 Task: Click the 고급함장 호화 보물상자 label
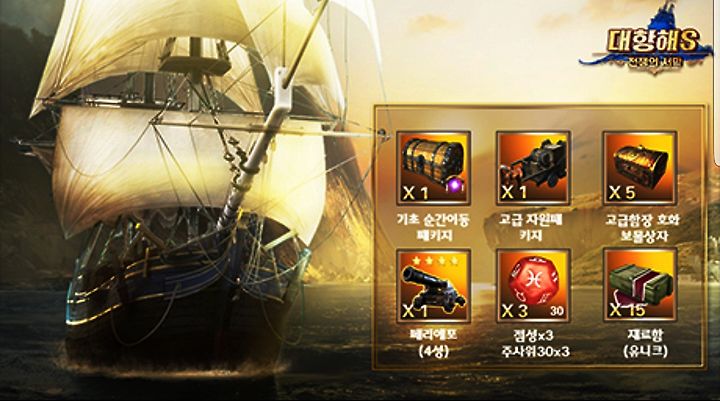pyautogui.click(x=642, y=228)
